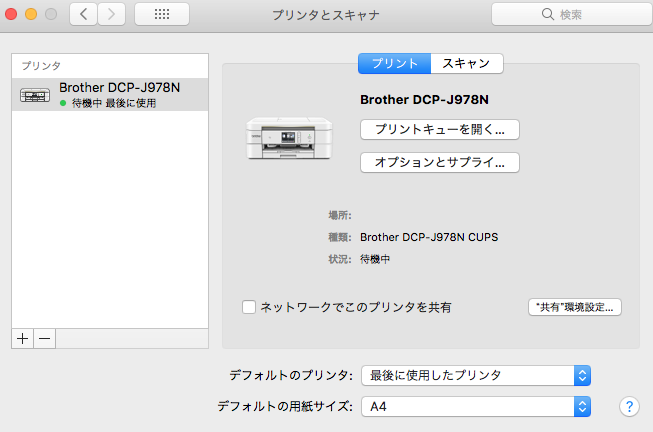The width and height of the screenshot is (653, 432).
Task: Open オプションとサプライ settings
Action: coord(440,162)
